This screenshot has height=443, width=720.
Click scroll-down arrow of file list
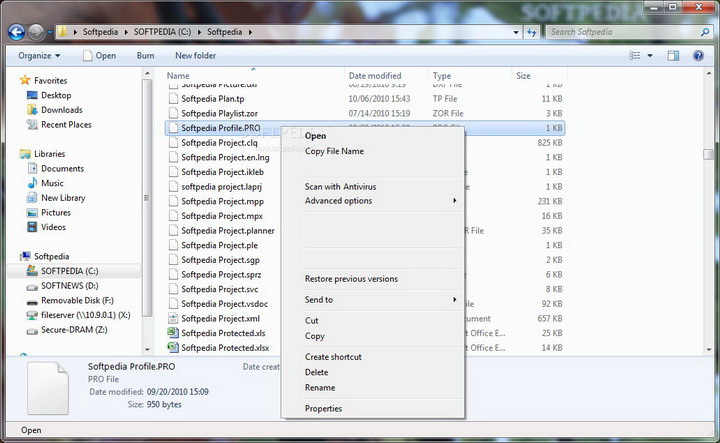[x=709, y=350]
